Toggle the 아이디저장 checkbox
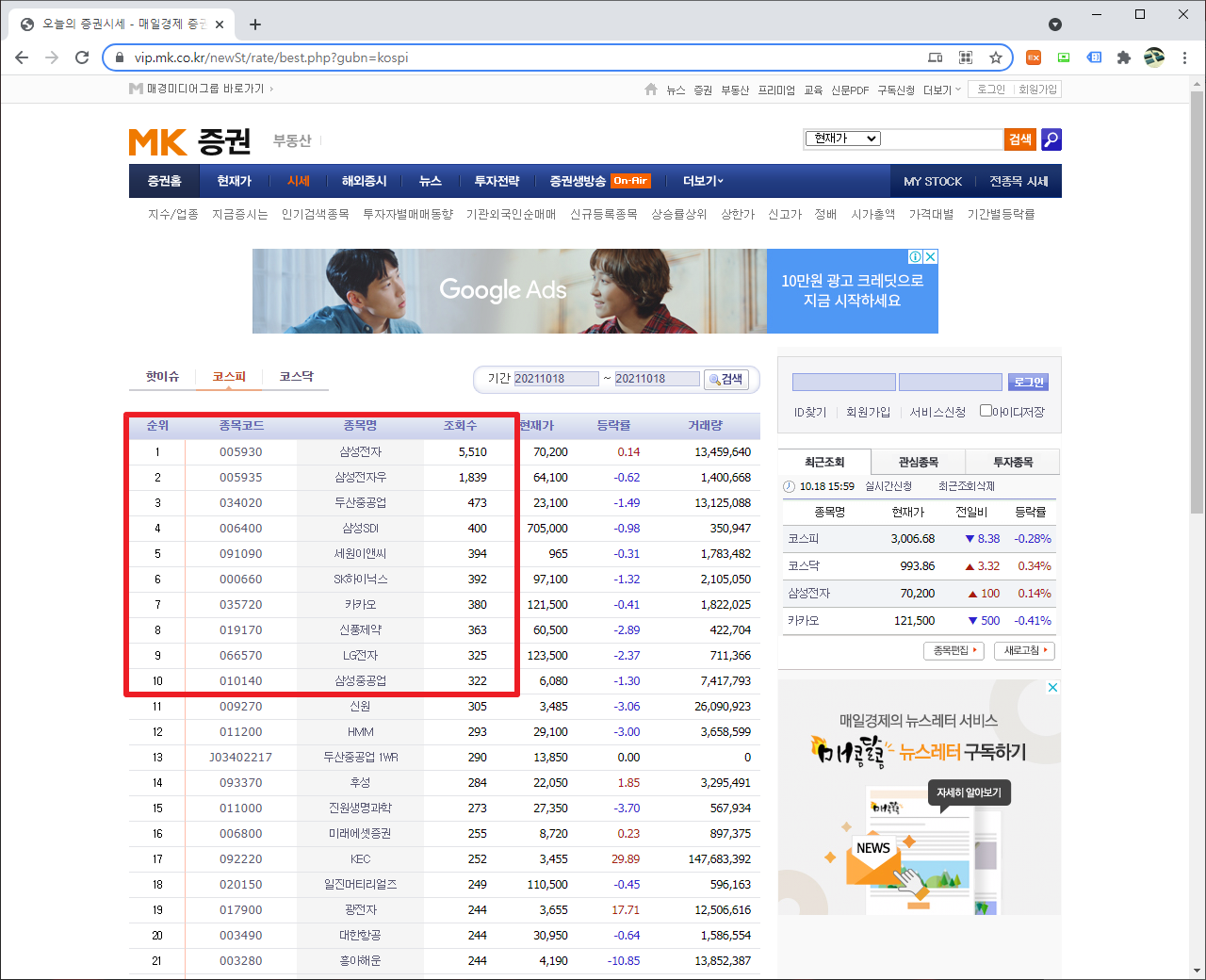Image resolution: width=1206 pixels, height=980 pixels. point(986,411)
